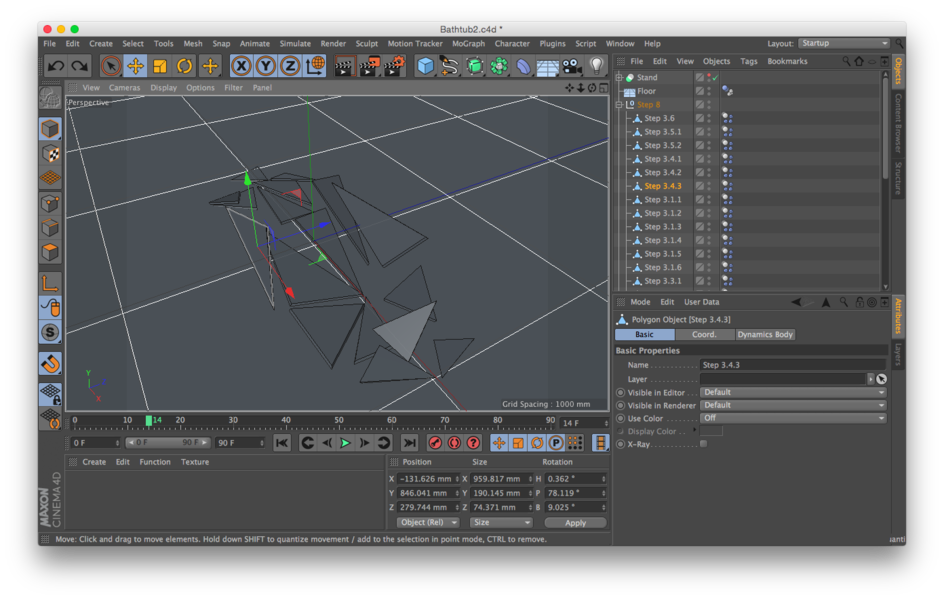
Task: Click the purple bend deformer icon
Action: (523, 66)
